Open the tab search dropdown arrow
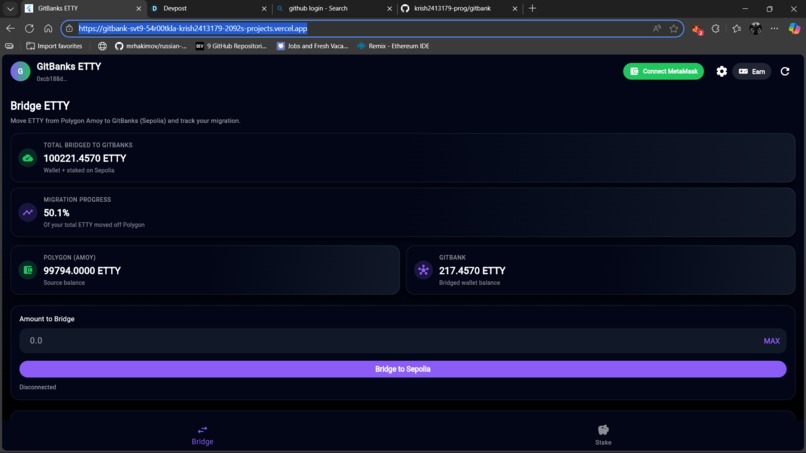The width and height of the screenshot is (806, 453). [10, 9]
